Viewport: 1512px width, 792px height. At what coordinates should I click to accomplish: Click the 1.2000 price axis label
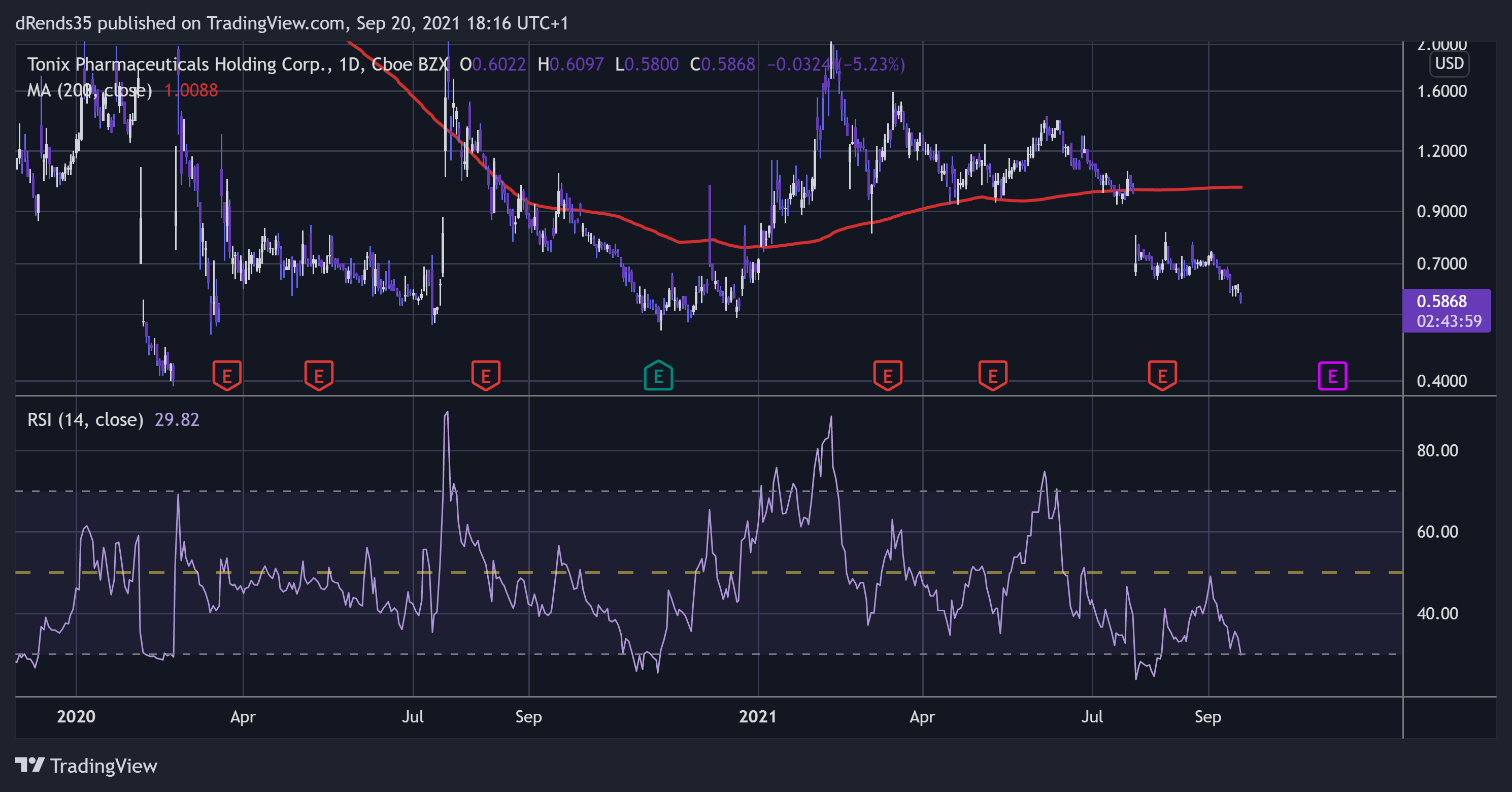[1441, 151]
